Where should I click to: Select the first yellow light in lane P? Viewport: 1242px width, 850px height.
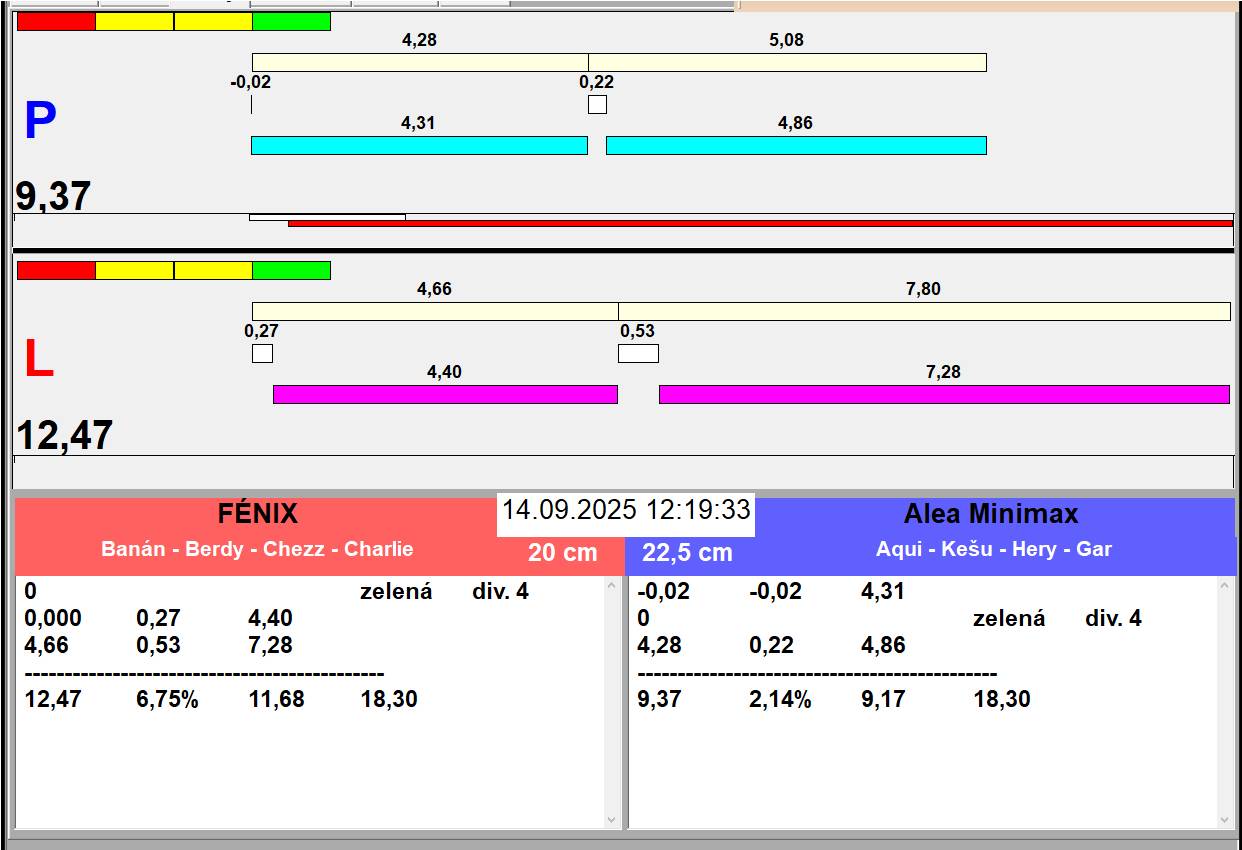click(x=135, y=21)
